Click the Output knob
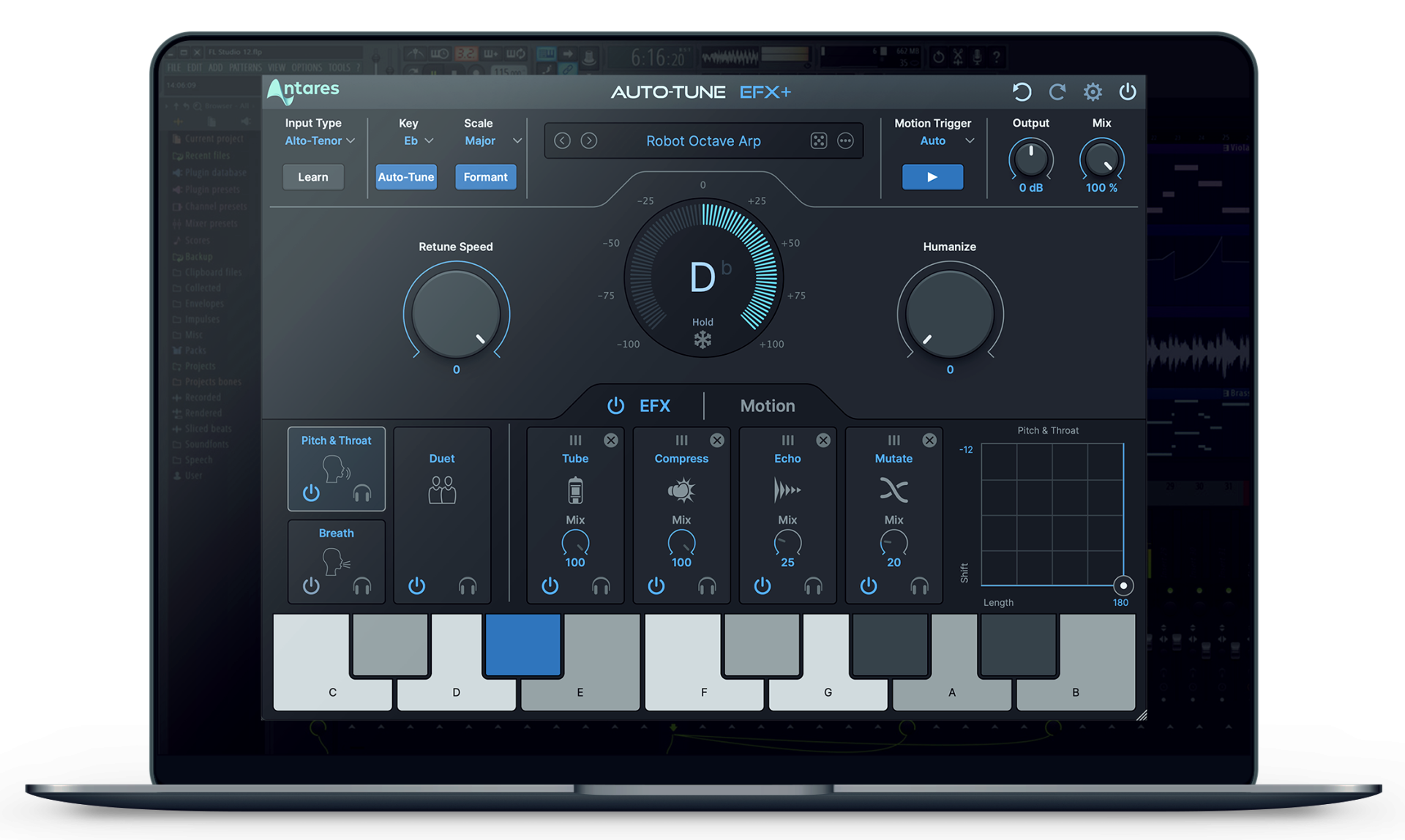Image resolution: width=1405 pixels, height=840 pixels. coord(1031,160)
